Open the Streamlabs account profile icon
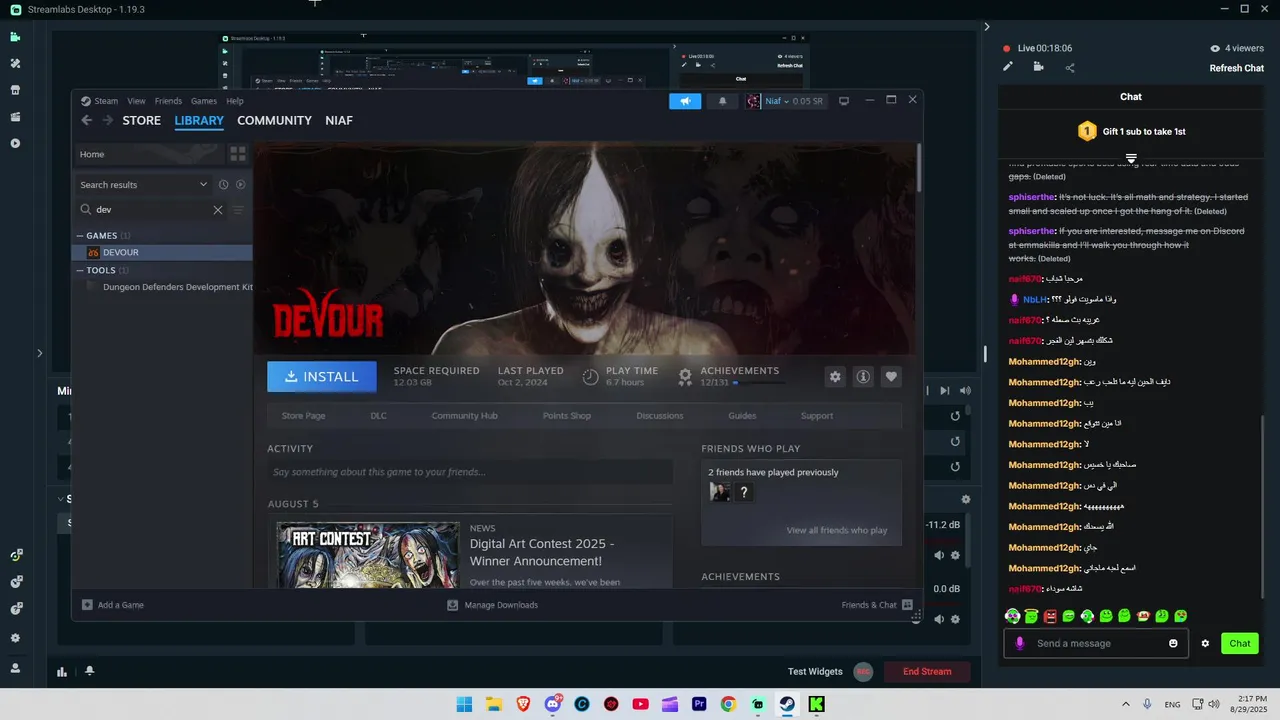The width and height of the screenshot is (1280, 720). (15, 668)
